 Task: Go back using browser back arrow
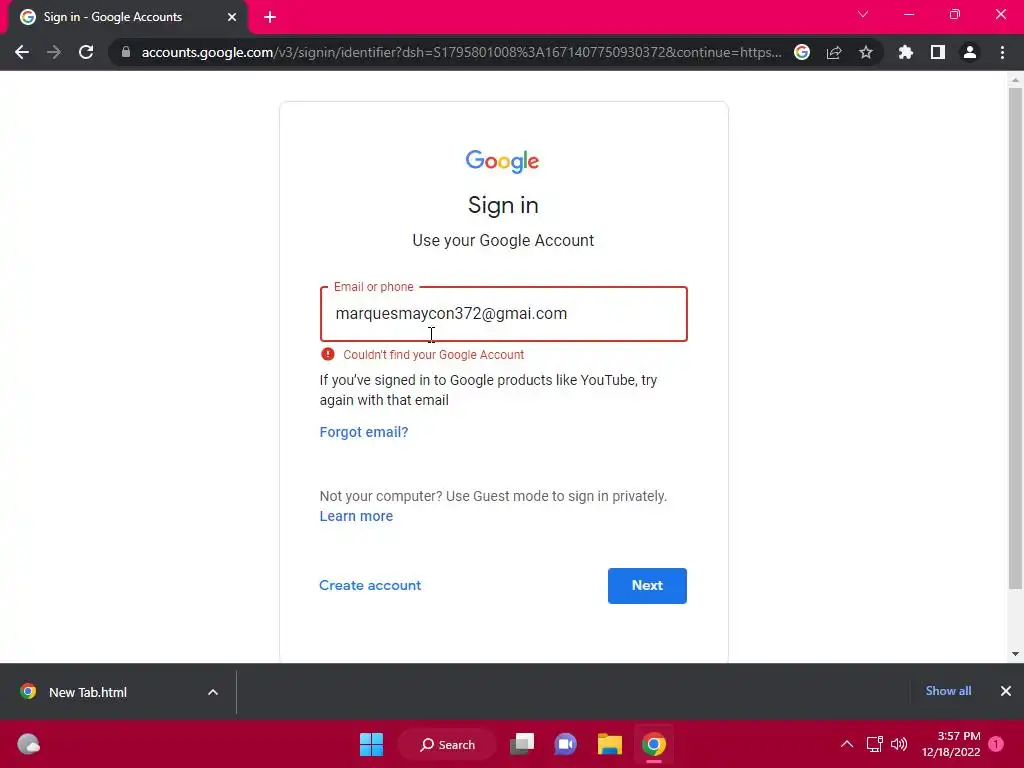(22, 52)
